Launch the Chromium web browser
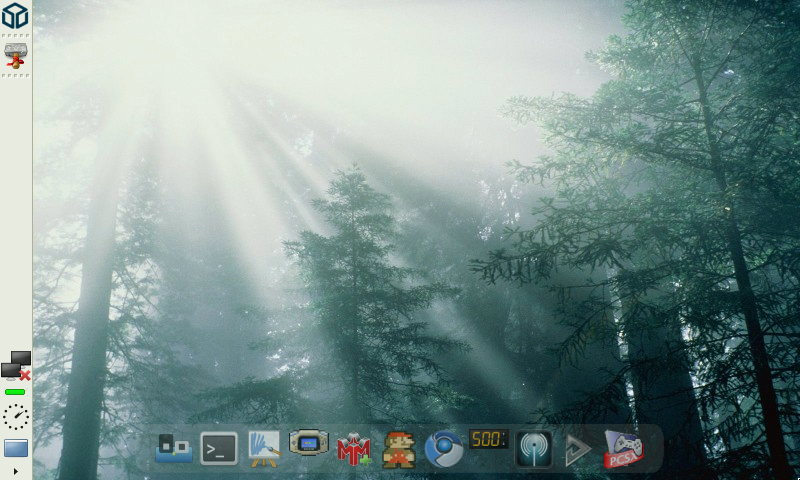Screen dimensions: 800x480 (x=444, y=449)
